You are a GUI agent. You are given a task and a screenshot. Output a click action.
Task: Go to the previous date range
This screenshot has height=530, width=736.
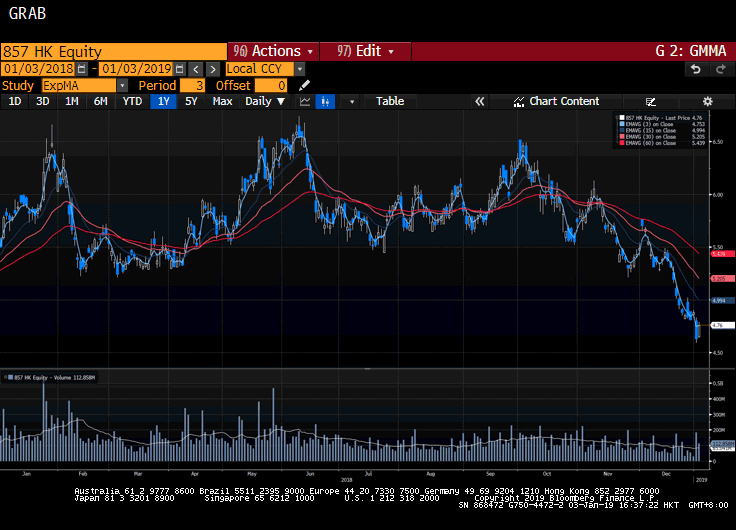point(196,69)
